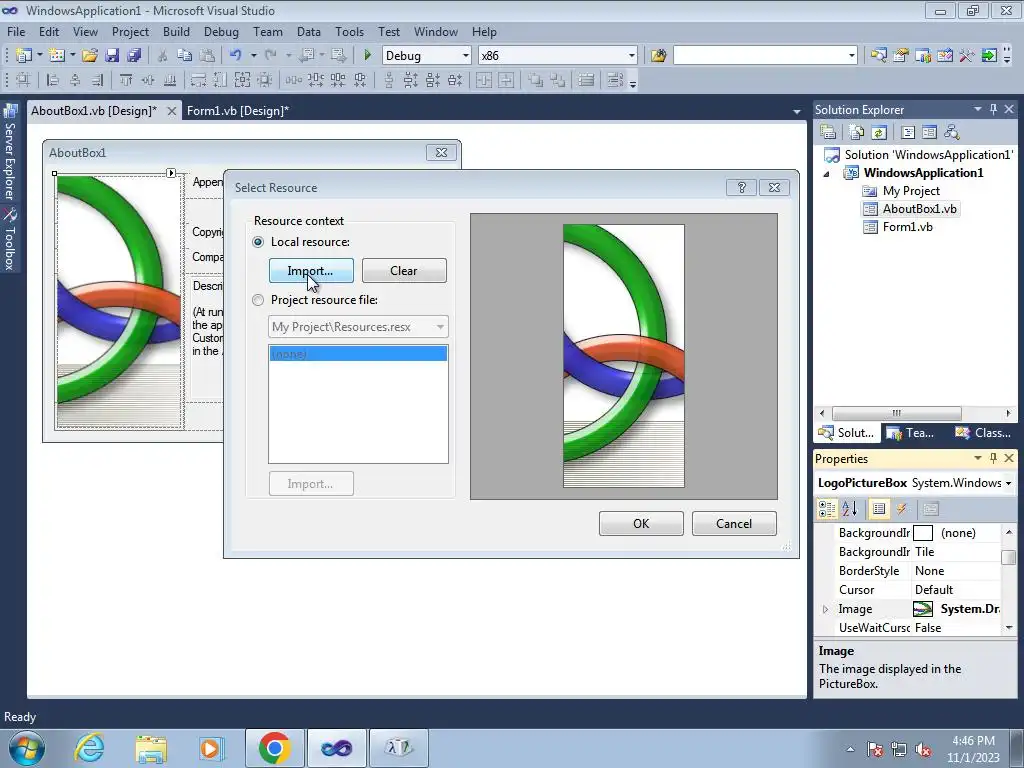Switch to the Class View panel tab

(x=983, y=432)
